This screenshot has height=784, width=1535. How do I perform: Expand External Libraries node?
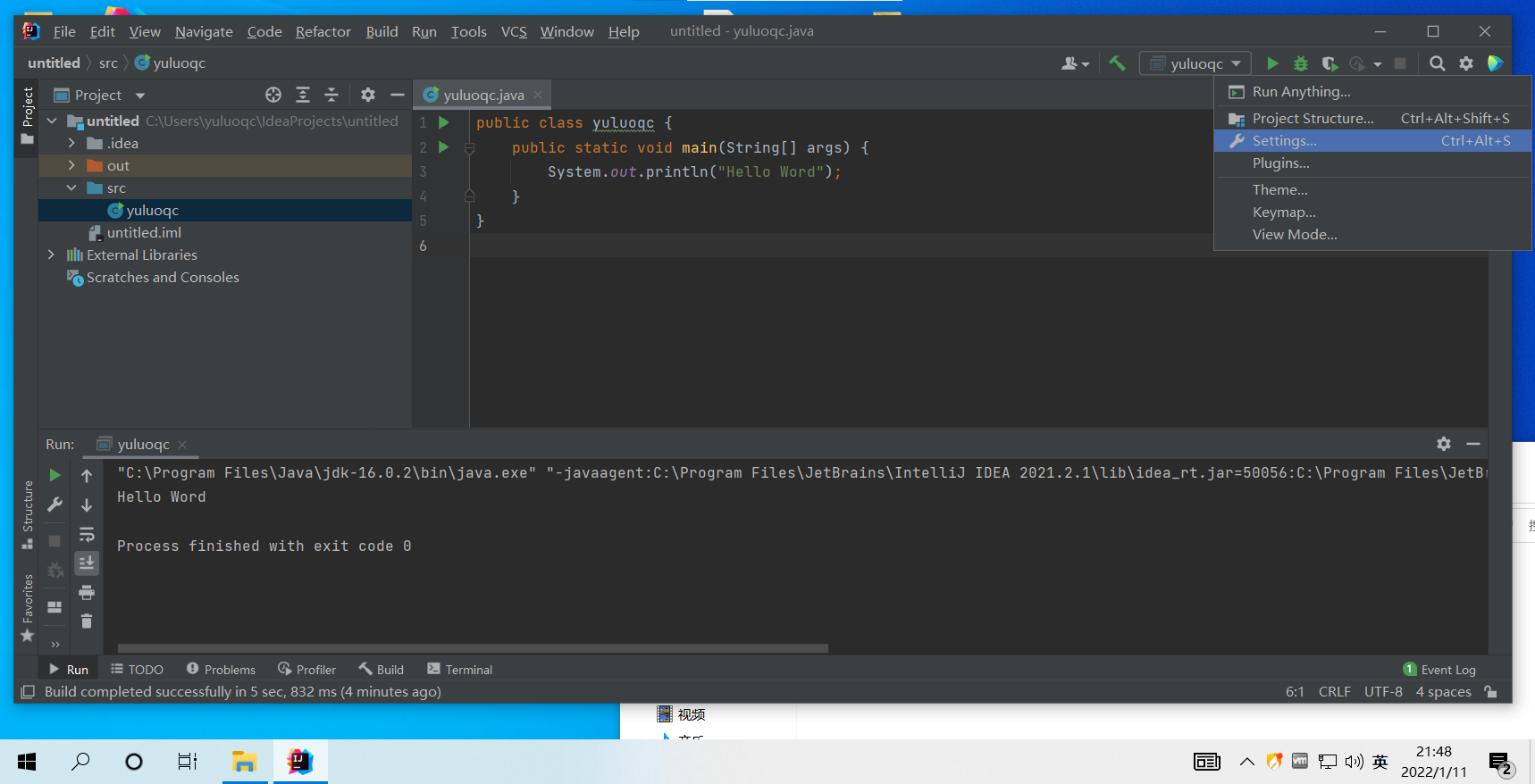point(52,254)
